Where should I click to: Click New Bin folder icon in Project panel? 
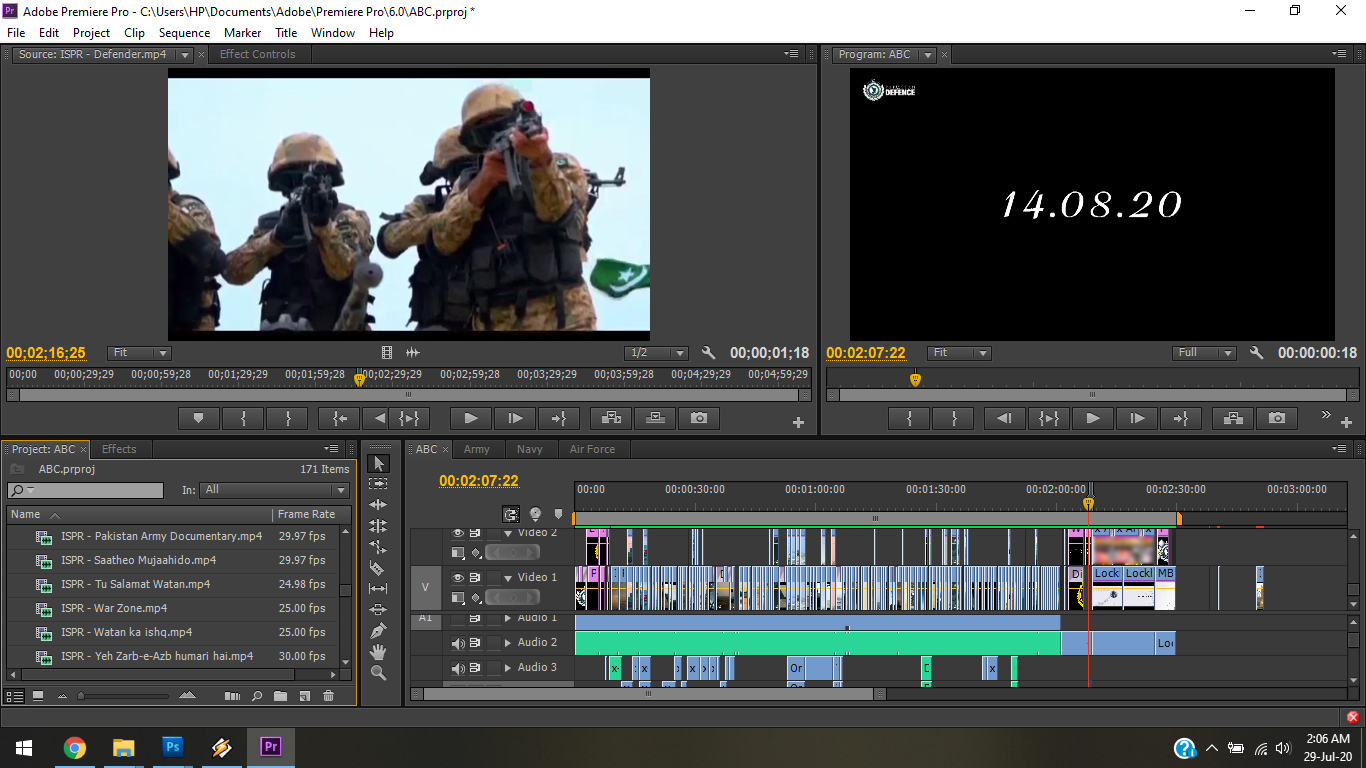point(280,696)
